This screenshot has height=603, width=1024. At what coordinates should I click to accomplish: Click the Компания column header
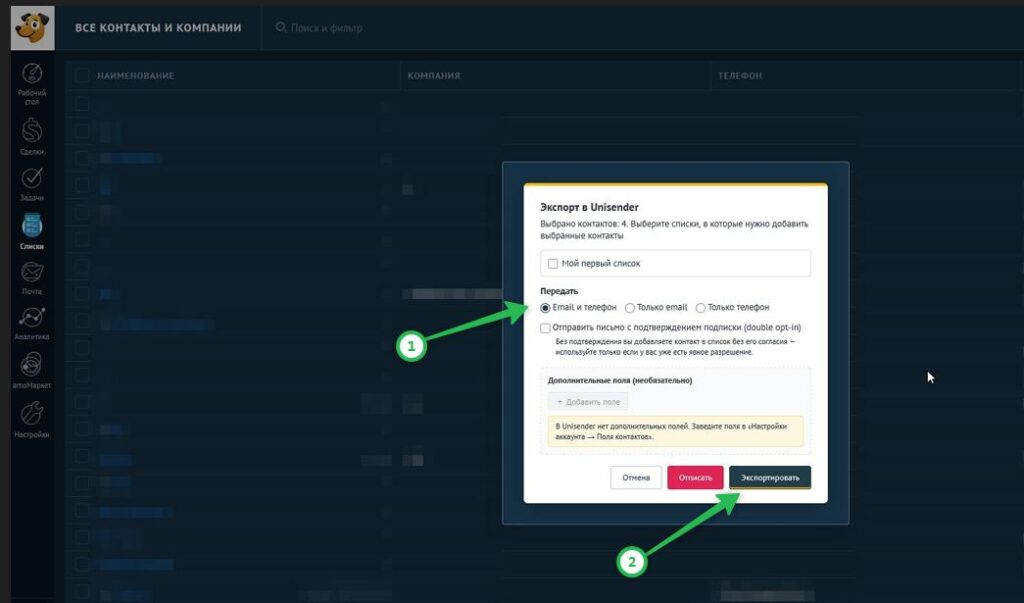[434, 76]
